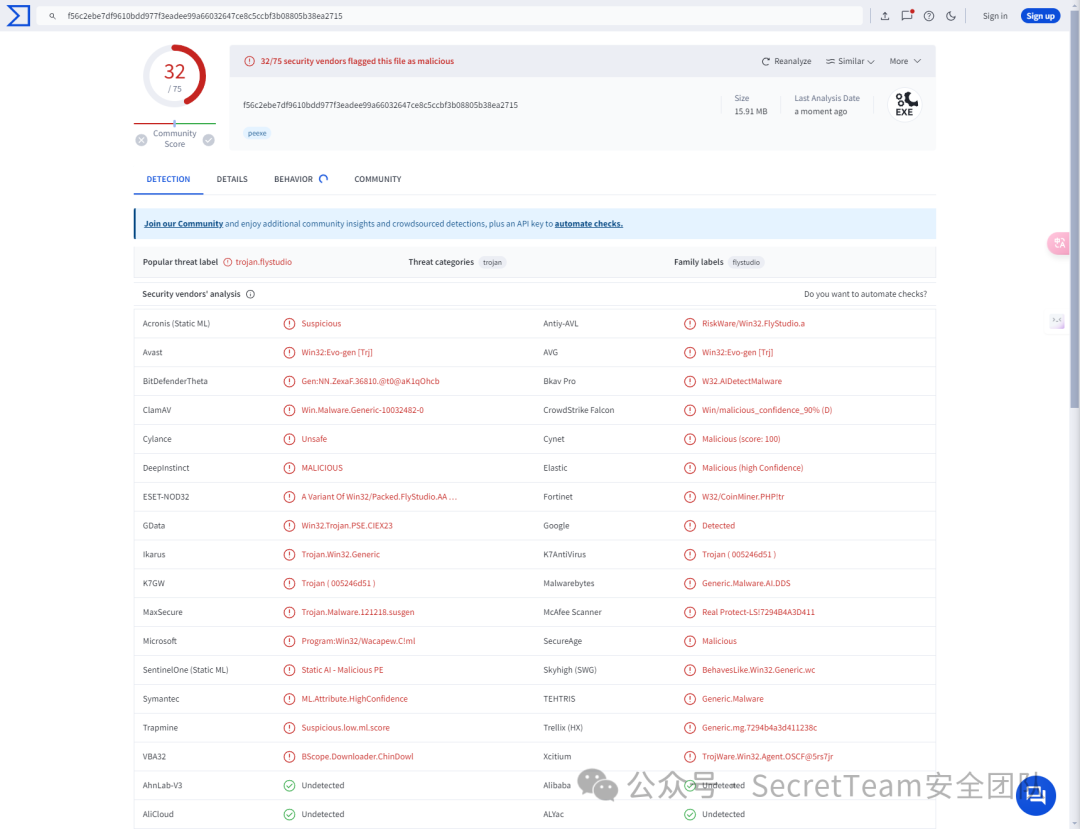This screenshot has height=829, width=1080.
Task: Click the Xcitium detection warning icon
Action: [689, 757]
